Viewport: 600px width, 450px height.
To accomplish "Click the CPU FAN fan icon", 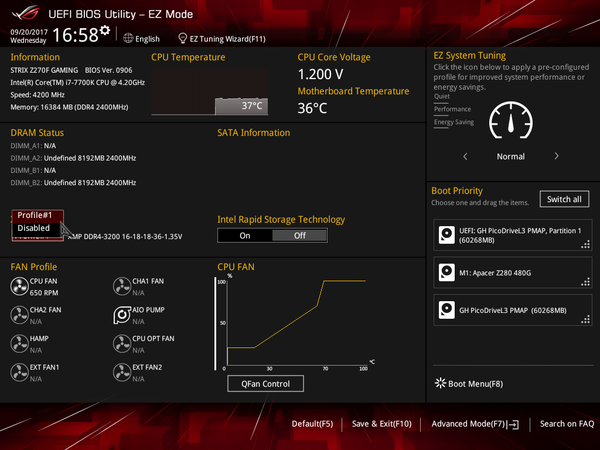I will 19,287.
